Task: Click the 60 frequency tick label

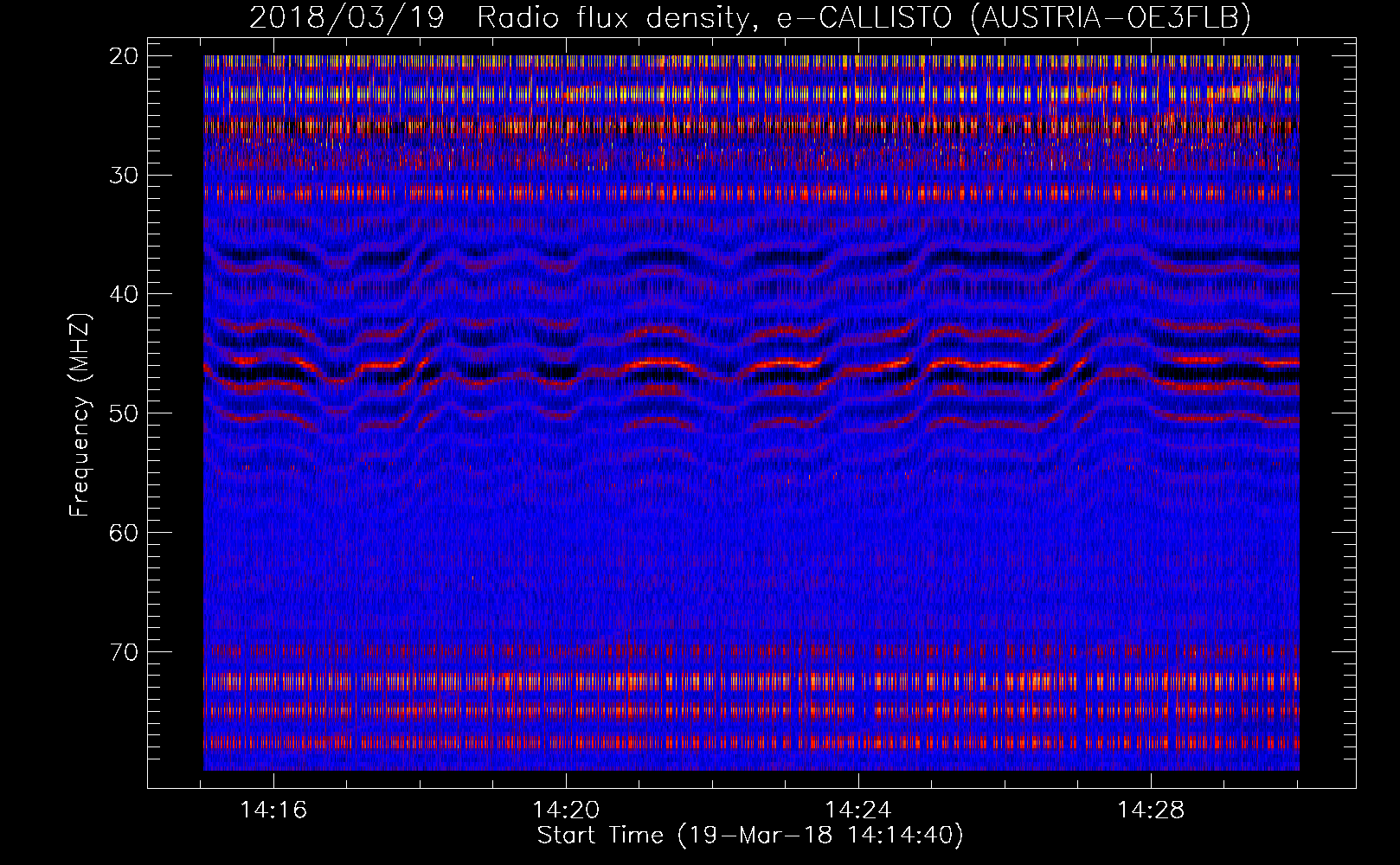Action: [124, 533]
